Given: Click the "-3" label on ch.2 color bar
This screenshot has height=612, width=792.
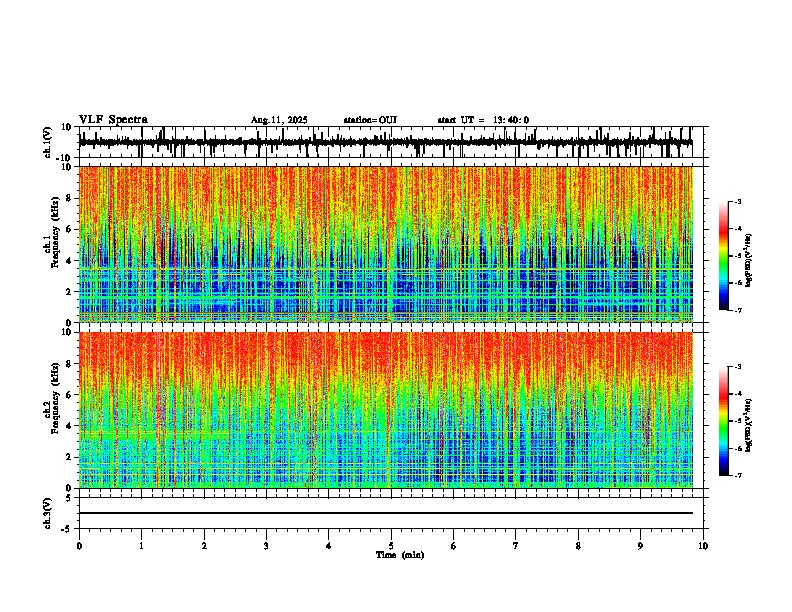Looking at the screenshot, I should tap(737, 367).
